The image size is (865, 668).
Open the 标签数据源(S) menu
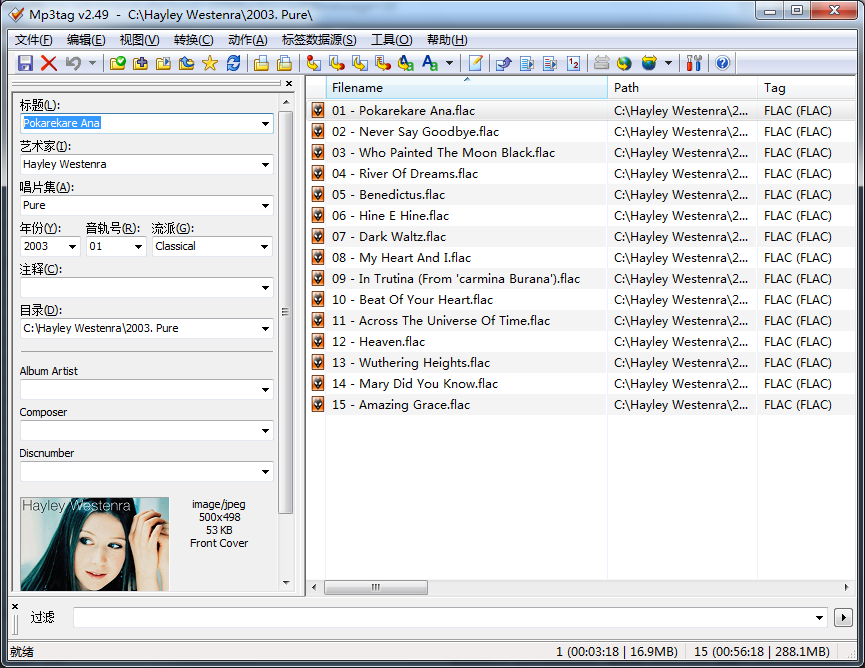pyautogui.click(x=319, y=40)
